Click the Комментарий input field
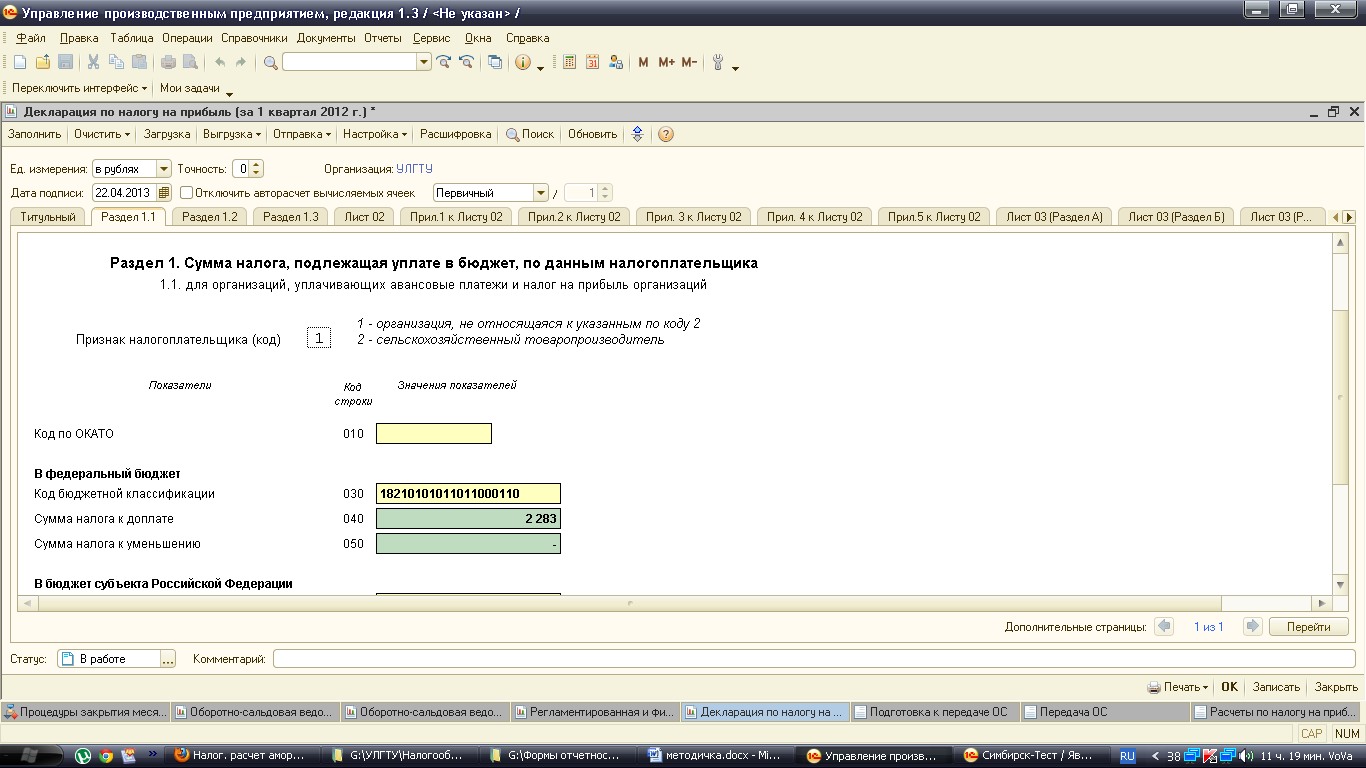Viewport: 1366px width, 768px height. 814,659
